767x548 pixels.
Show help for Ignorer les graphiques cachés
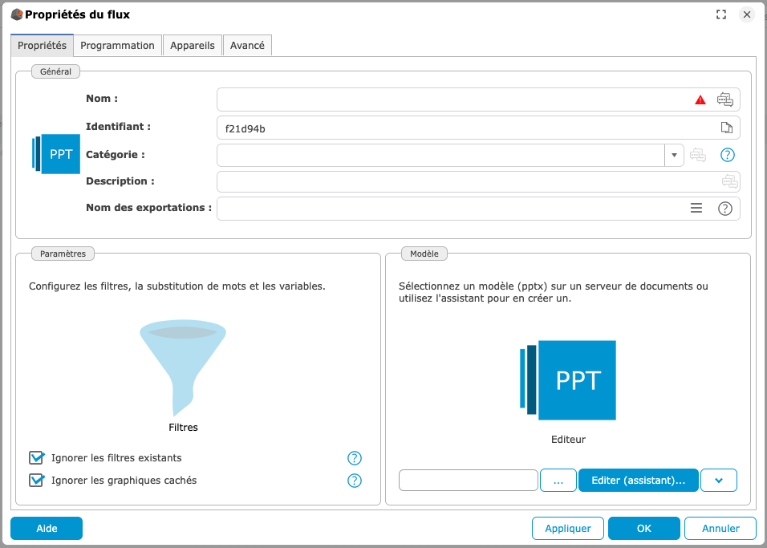point(354,480)
